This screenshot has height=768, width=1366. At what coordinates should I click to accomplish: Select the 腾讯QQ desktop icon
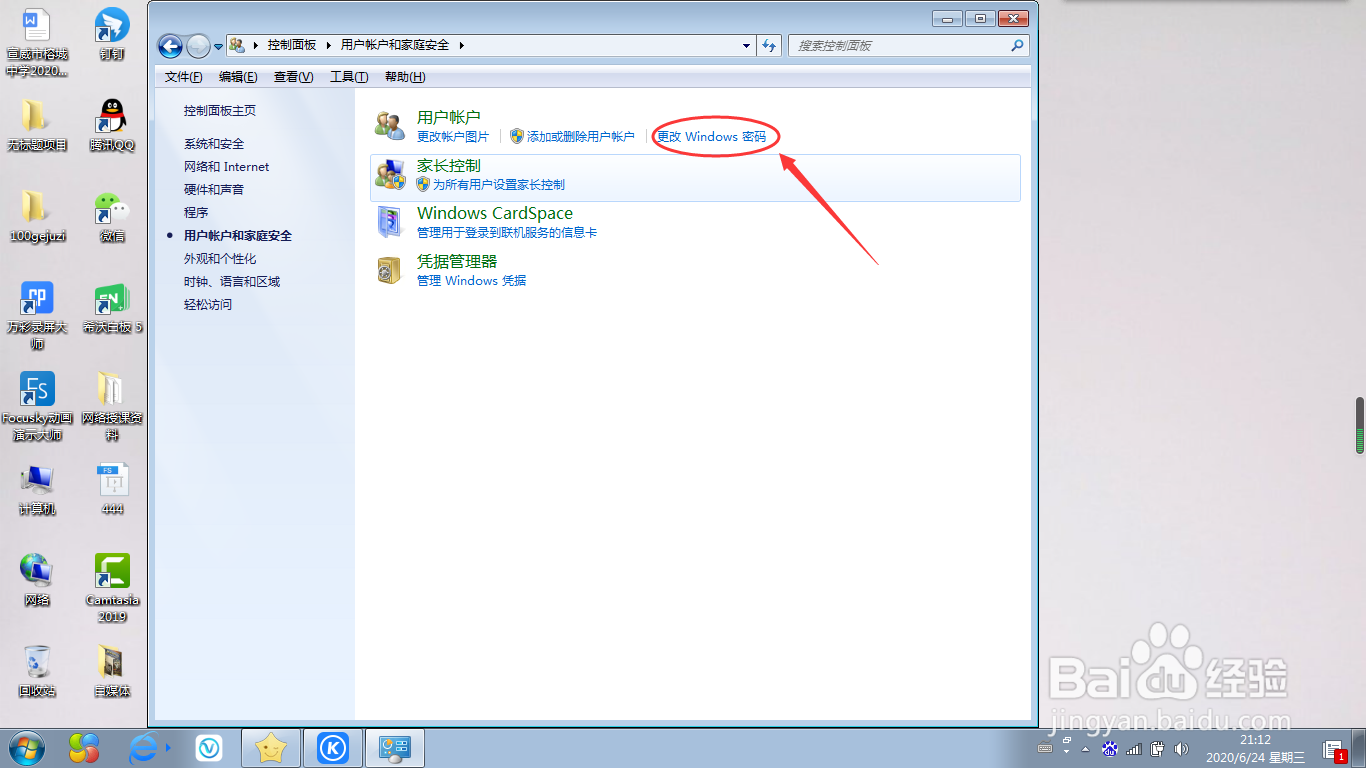[112, 125]
